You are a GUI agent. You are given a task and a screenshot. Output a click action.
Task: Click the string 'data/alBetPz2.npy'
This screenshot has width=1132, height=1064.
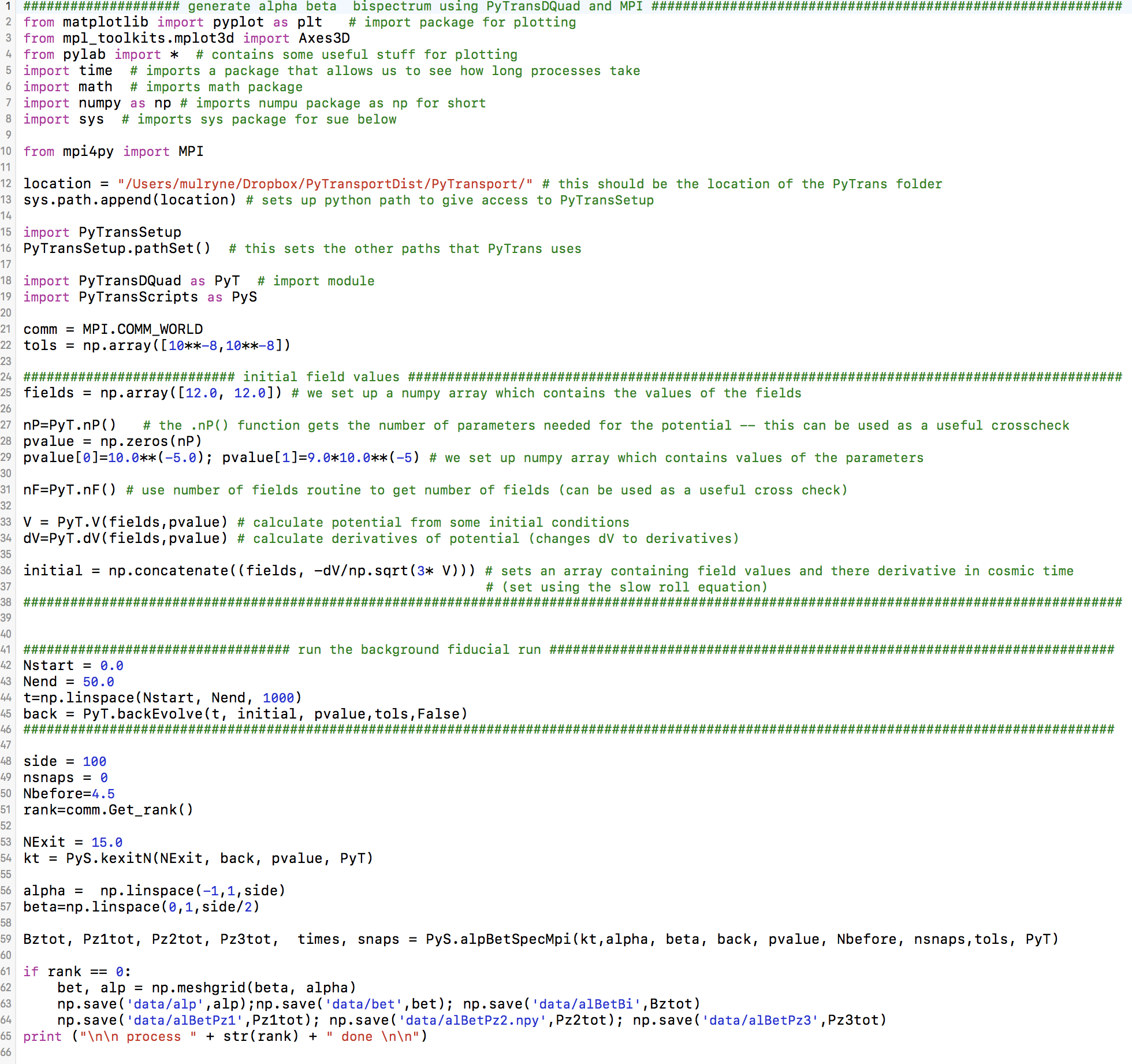pos(472,1020)
